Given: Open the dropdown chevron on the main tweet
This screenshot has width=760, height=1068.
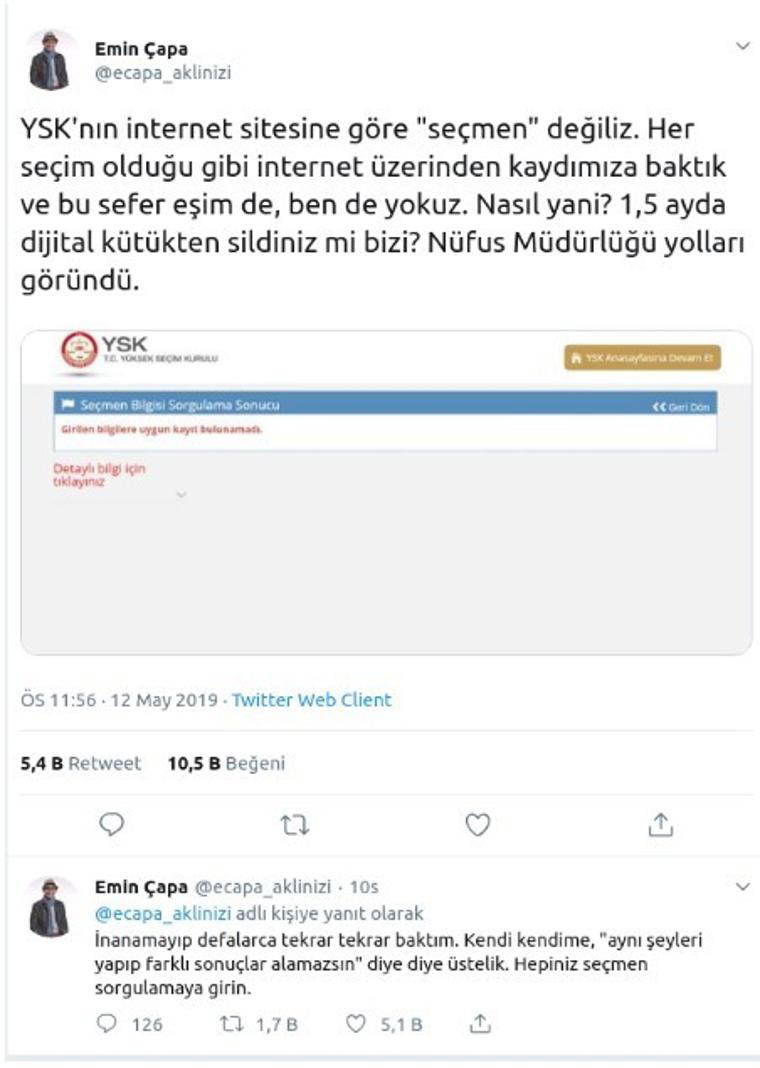Looking at the screenshot, I should tap(742, 44).
